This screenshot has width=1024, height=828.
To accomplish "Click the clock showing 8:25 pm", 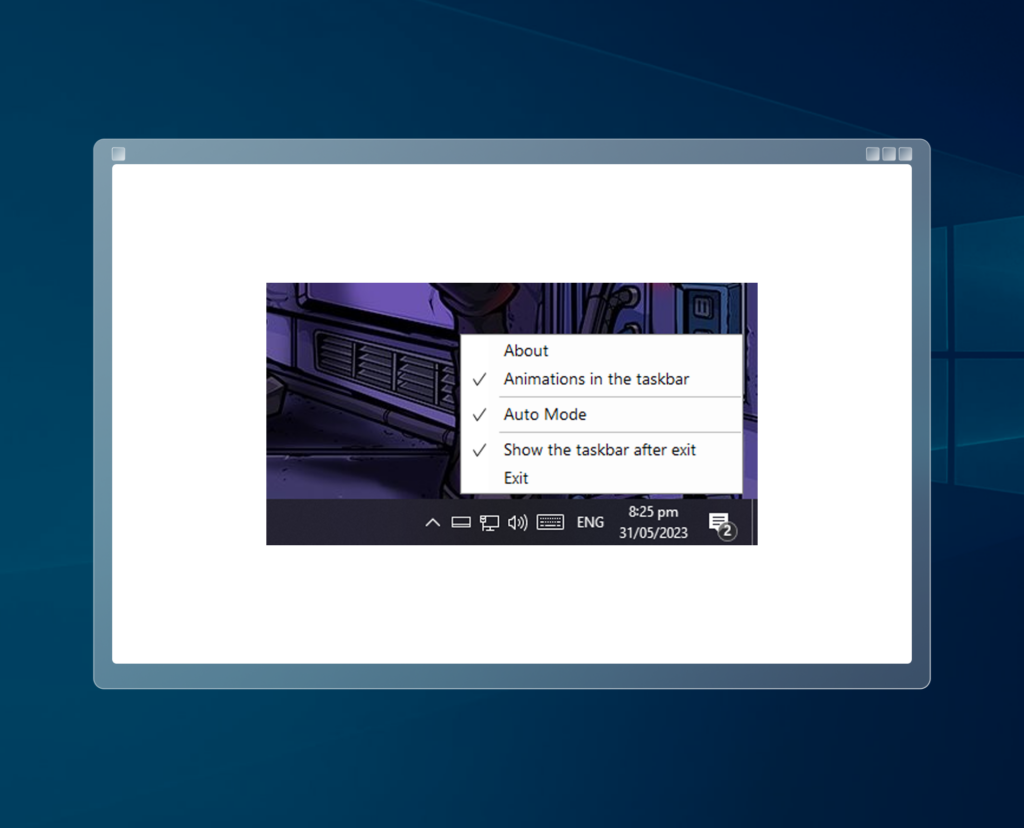I will click(652, 512).
